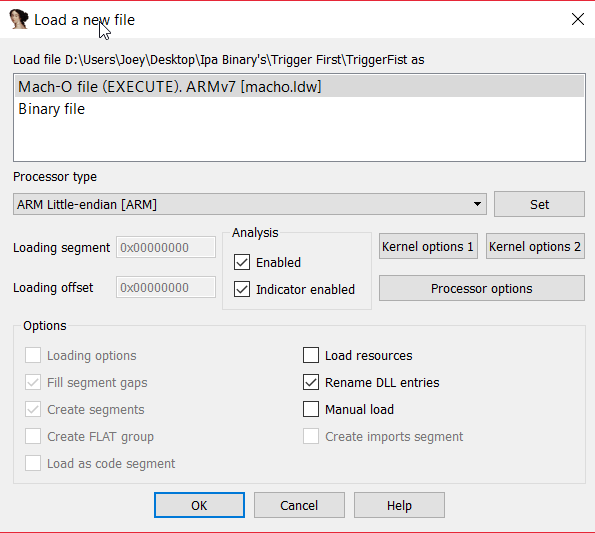Click the Set button
595x533 pixels.
click(539, 204)
